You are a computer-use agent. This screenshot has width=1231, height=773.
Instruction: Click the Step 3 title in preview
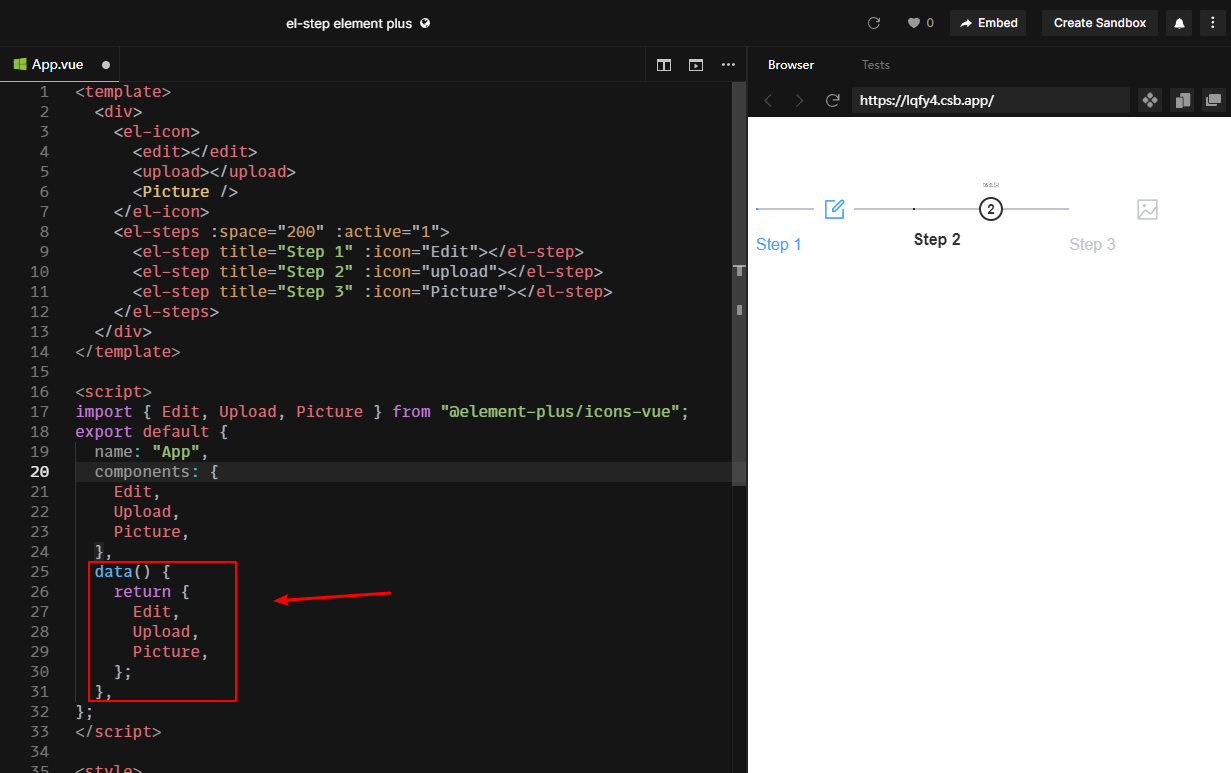1092,245
